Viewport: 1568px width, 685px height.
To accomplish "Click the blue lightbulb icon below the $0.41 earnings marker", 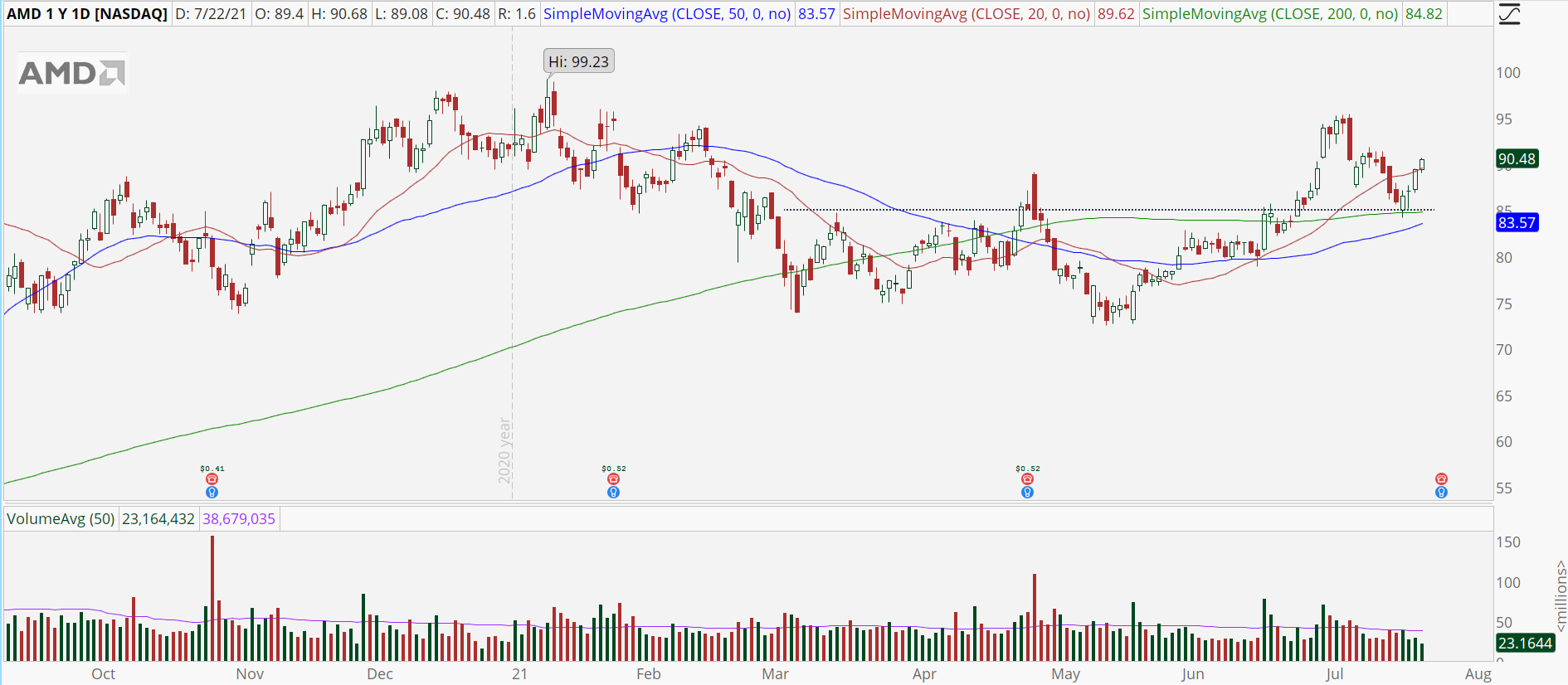I will click(212, 493).
